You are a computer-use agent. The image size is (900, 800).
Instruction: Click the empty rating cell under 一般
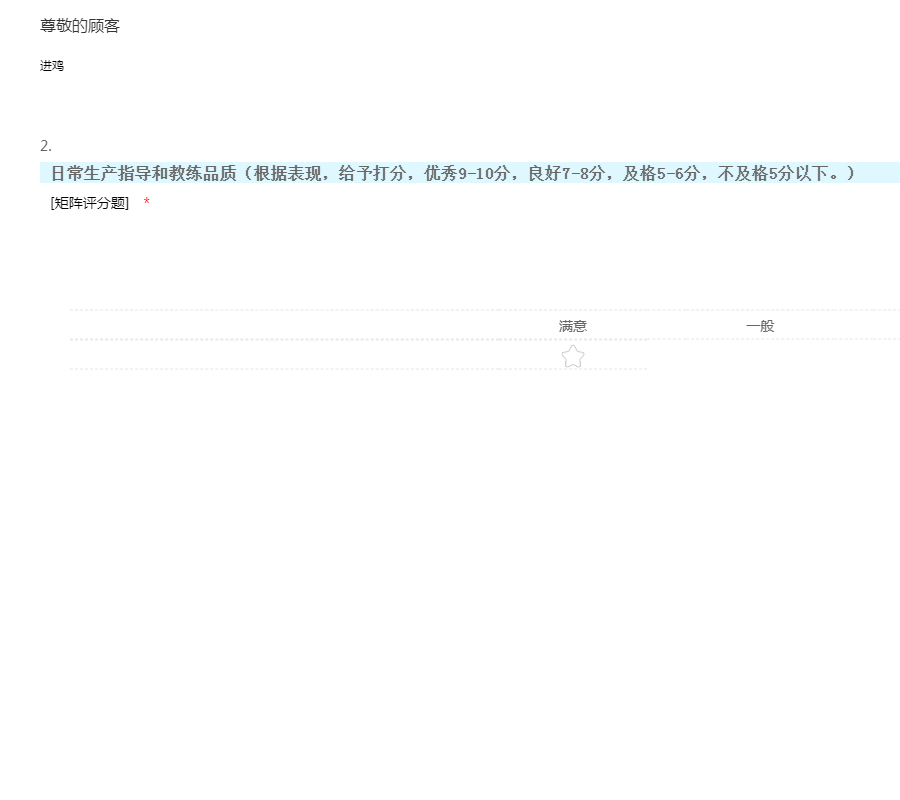760,356
